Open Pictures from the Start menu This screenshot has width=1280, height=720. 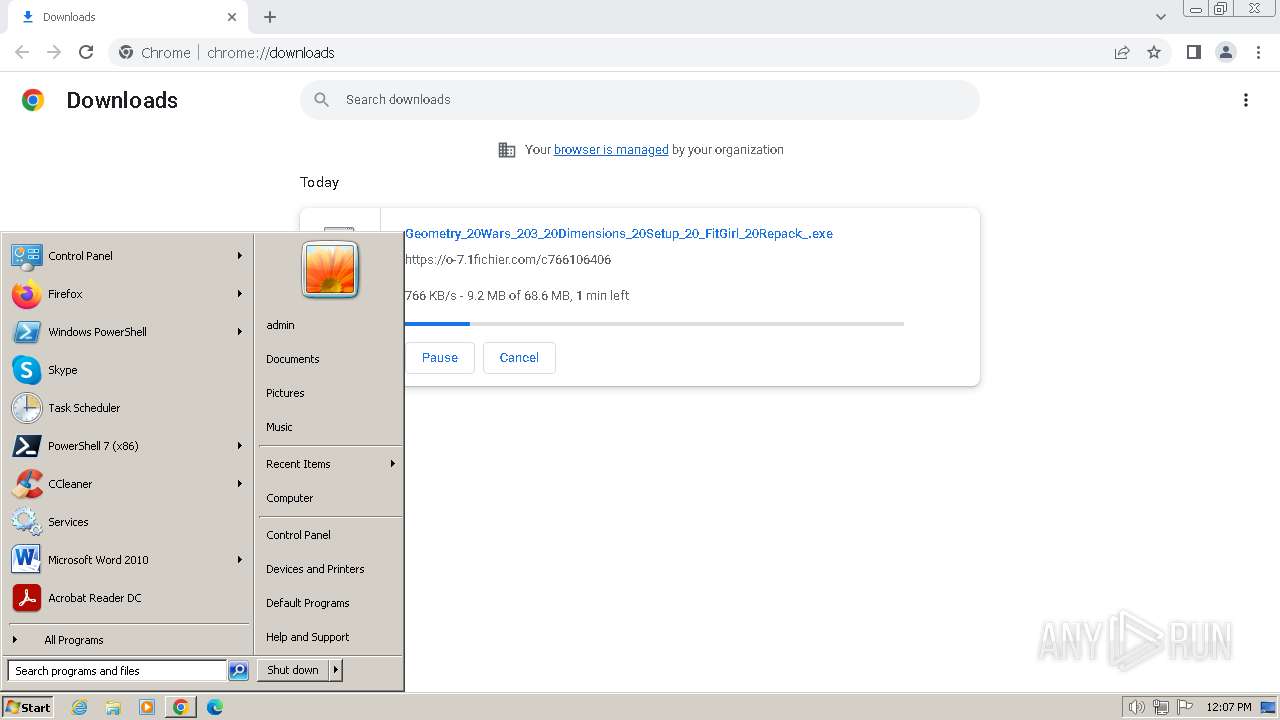(x=285, y=393)
